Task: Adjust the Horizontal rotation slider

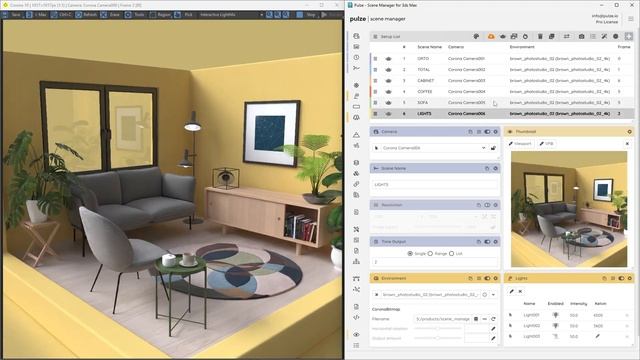Action: 438,329
